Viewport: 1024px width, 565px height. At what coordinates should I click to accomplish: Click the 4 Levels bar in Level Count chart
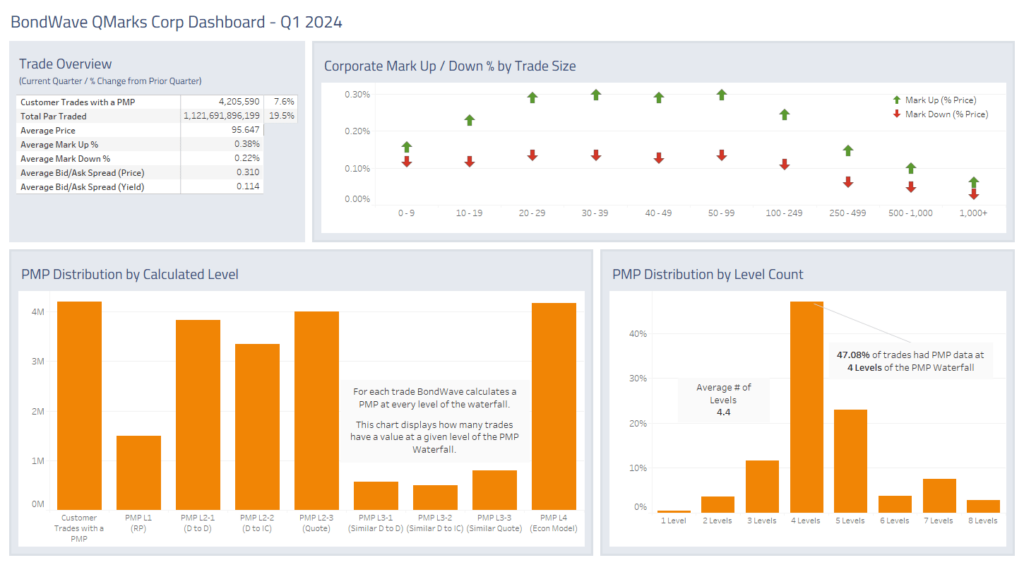click(x=806, y=407)
